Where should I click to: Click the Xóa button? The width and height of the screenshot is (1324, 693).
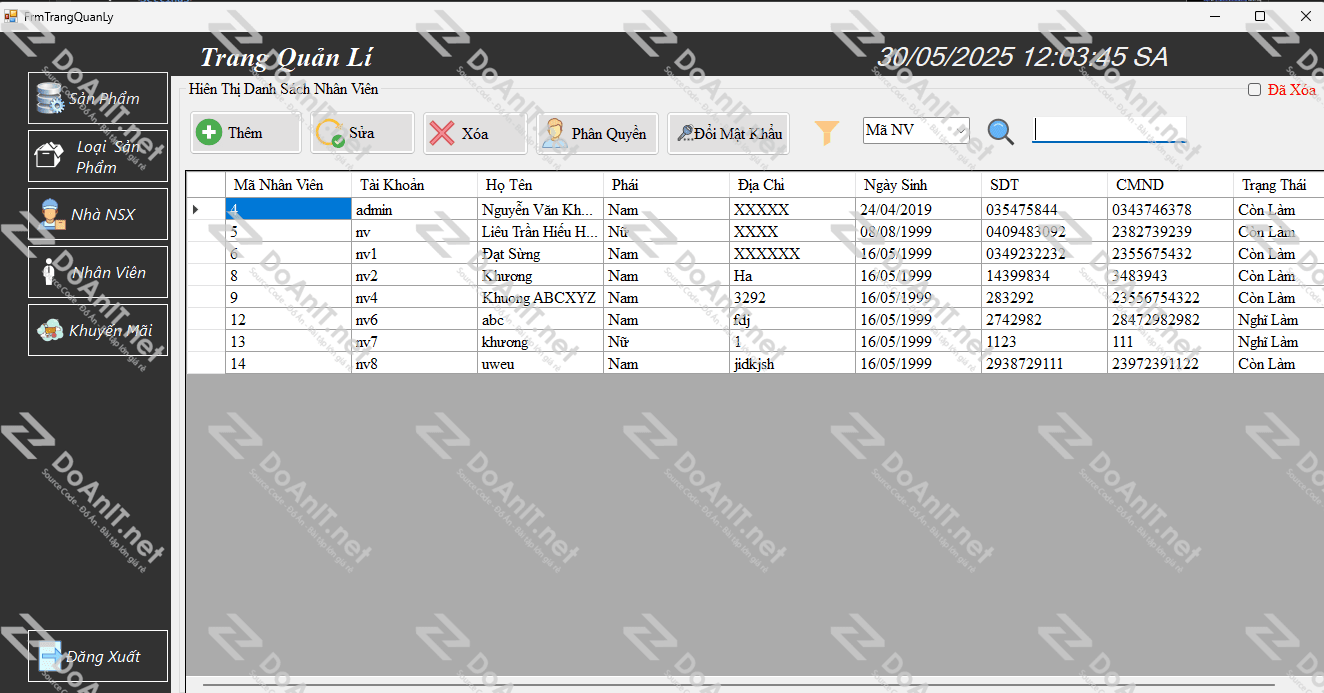click(475, 133)
